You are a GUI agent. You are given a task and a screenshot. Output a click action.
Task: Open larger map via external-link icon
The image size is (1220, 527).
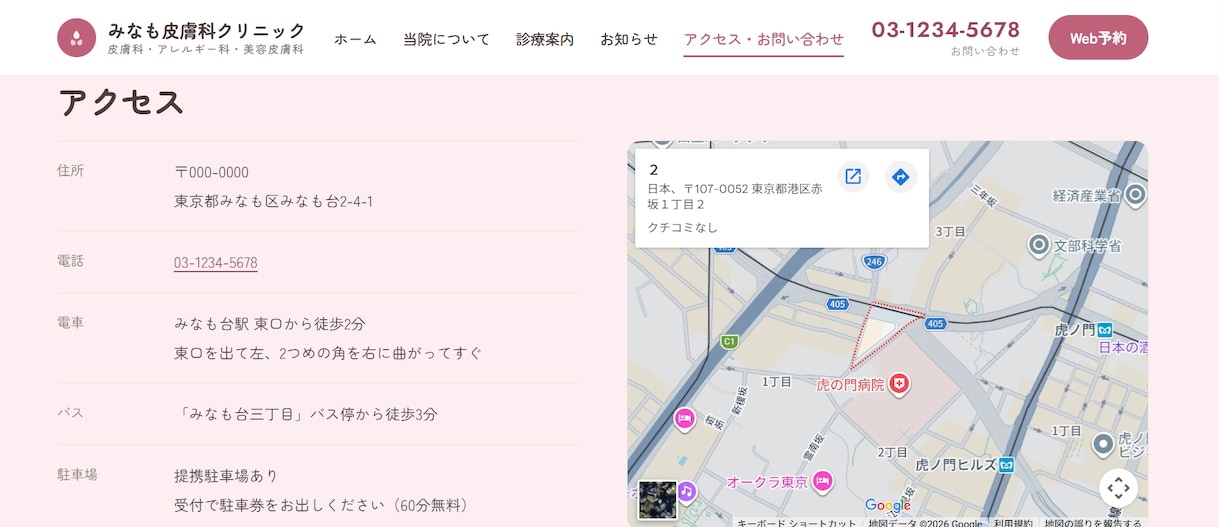click(x=853, y=177)
